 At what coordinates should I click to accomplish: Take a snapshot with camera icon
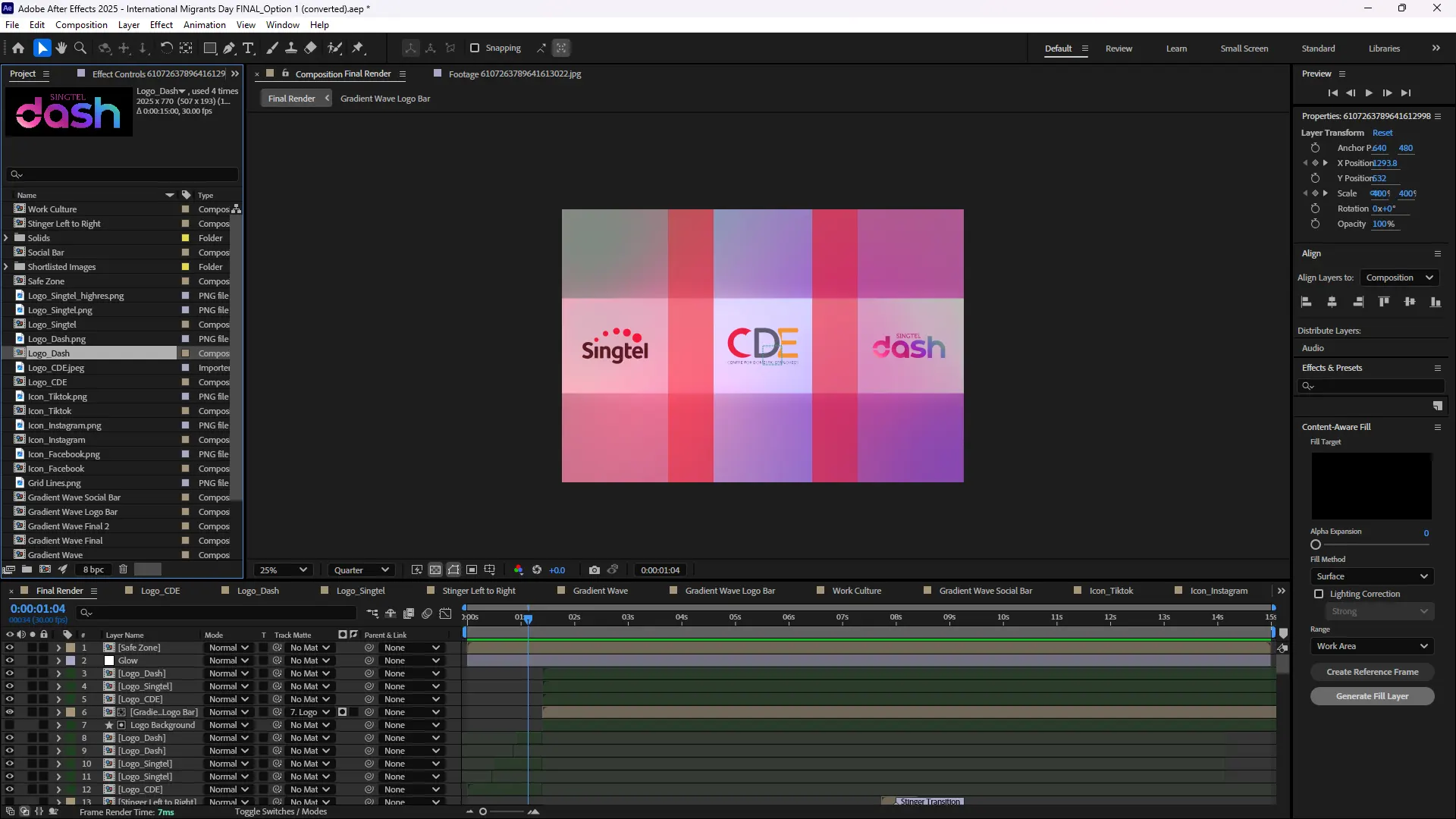click(595, 570)
